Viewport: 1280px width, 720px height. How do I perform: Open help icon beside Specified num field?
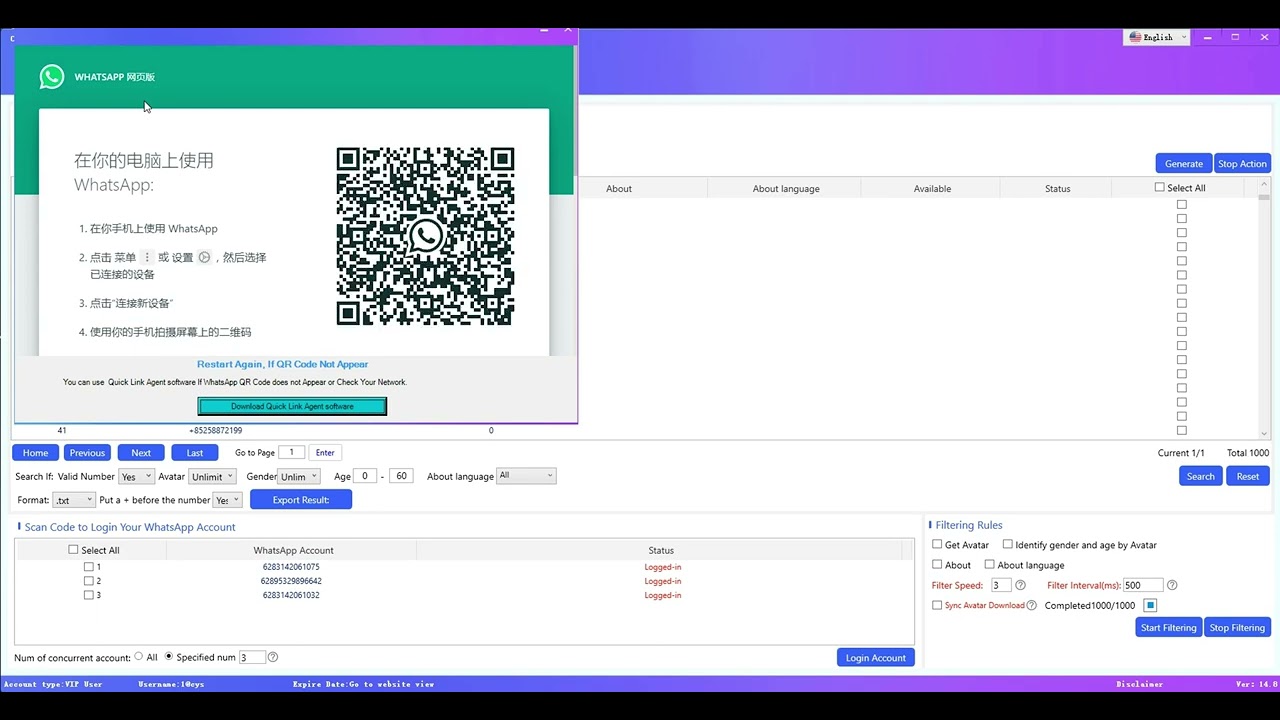[273, 657]
